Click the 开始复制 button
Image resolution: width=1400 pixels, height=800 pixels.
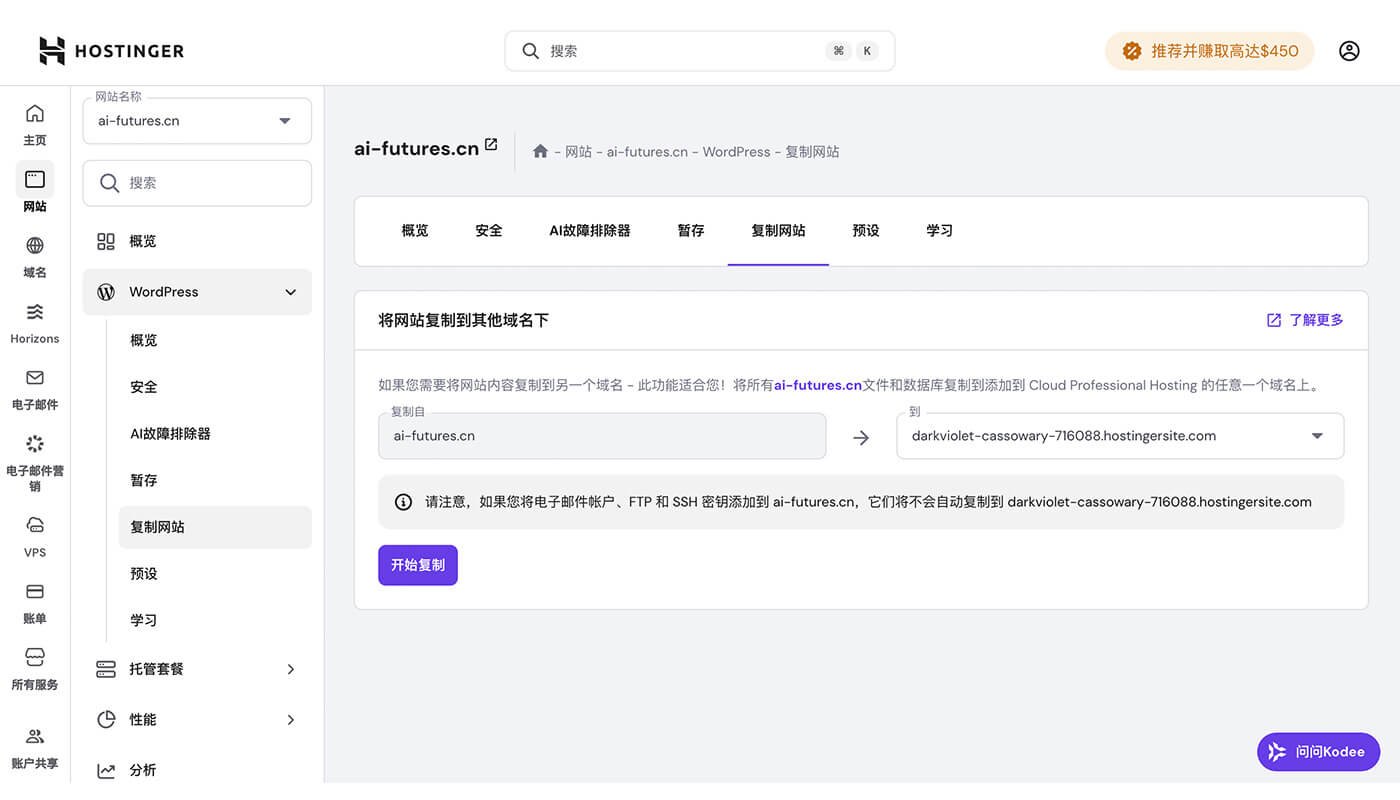coord(417,564)
